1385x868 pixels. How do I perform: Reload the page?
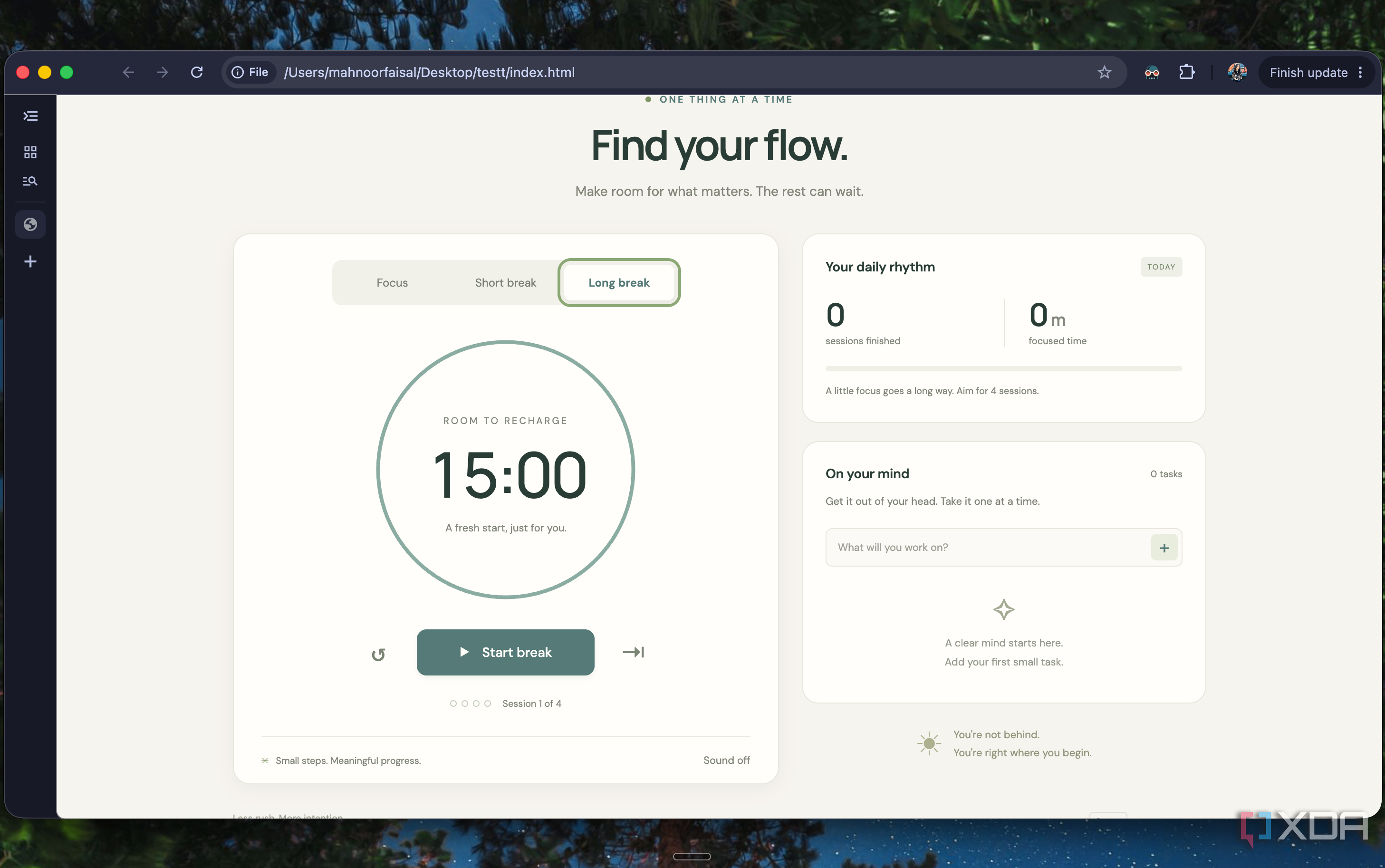point(197,72)
